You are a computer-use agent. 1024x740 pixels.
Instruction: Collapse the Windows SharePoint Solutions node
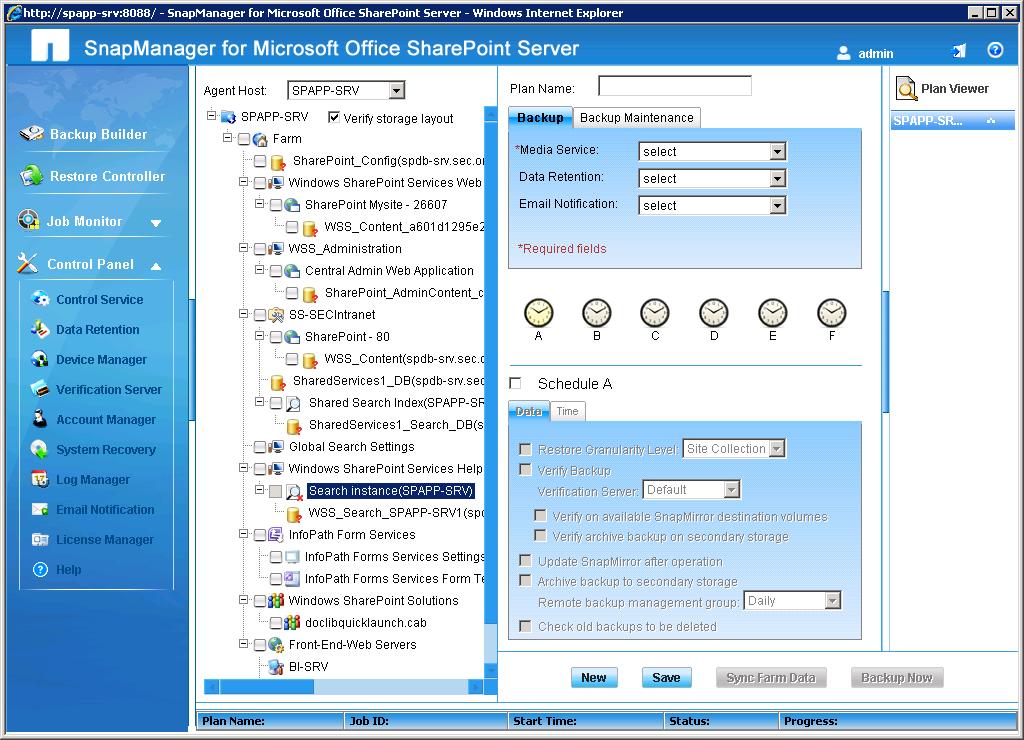244,600
